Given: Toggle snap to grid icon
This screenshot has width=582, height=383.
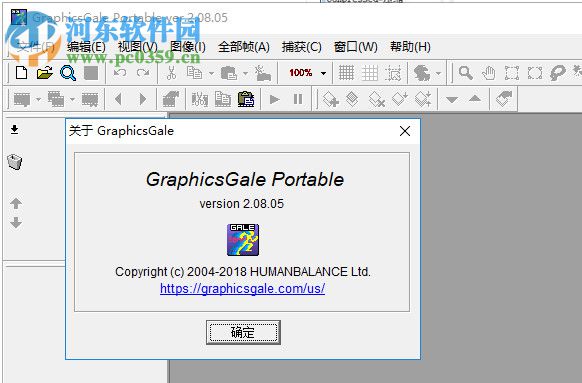Looking at the screenshot, I should 393,73.
